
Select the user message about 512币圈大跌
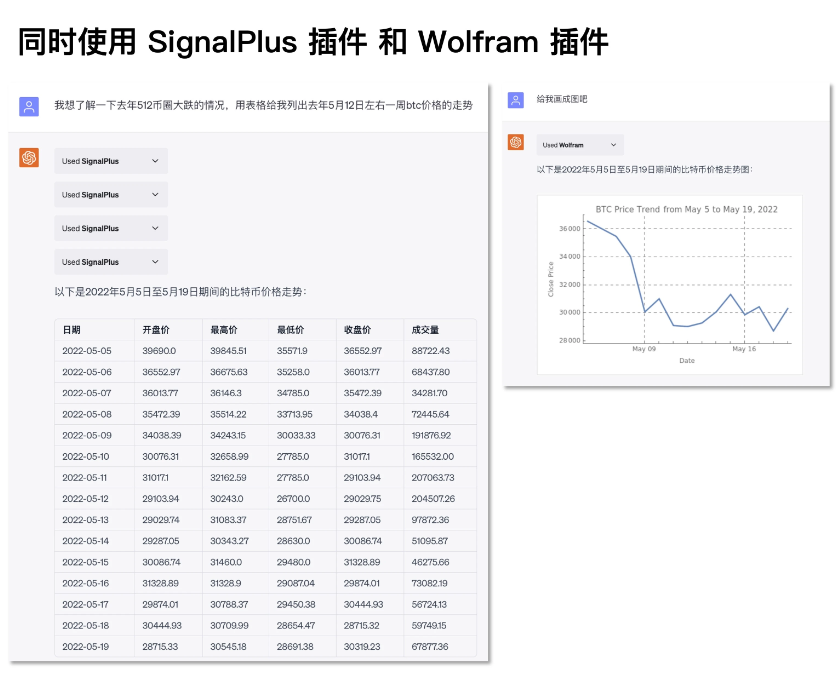(x=263, y=105)
